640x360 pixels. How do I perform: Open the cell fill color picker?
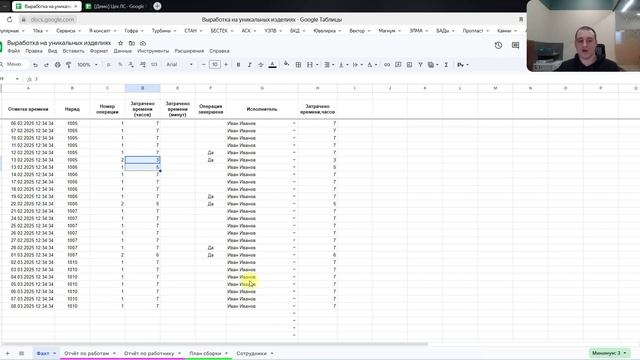point(287,64)
